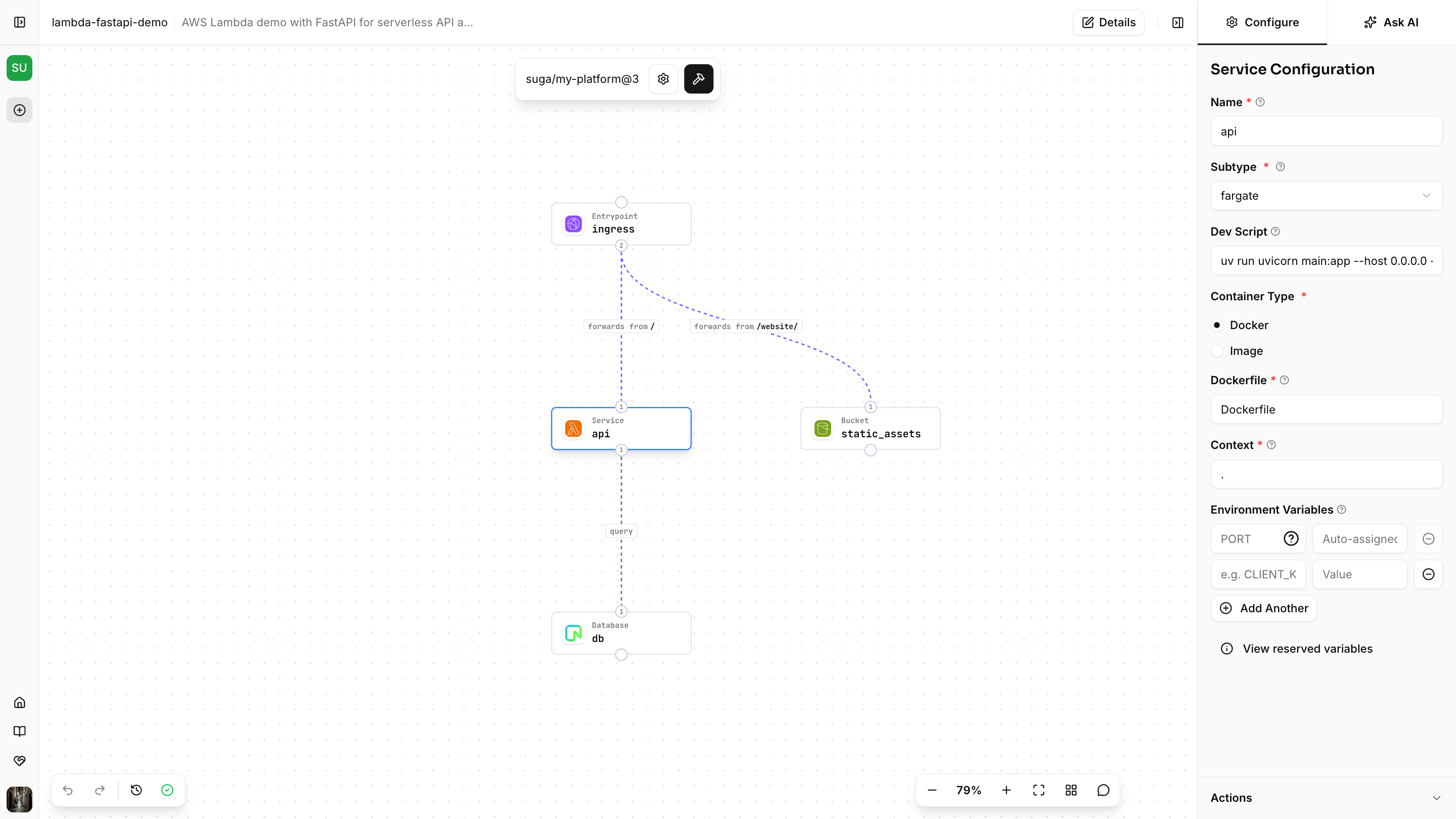Fit diagram to view with fullscreen icon
The height and width of the screenshot is (819, 1456).
point(1039,790)
